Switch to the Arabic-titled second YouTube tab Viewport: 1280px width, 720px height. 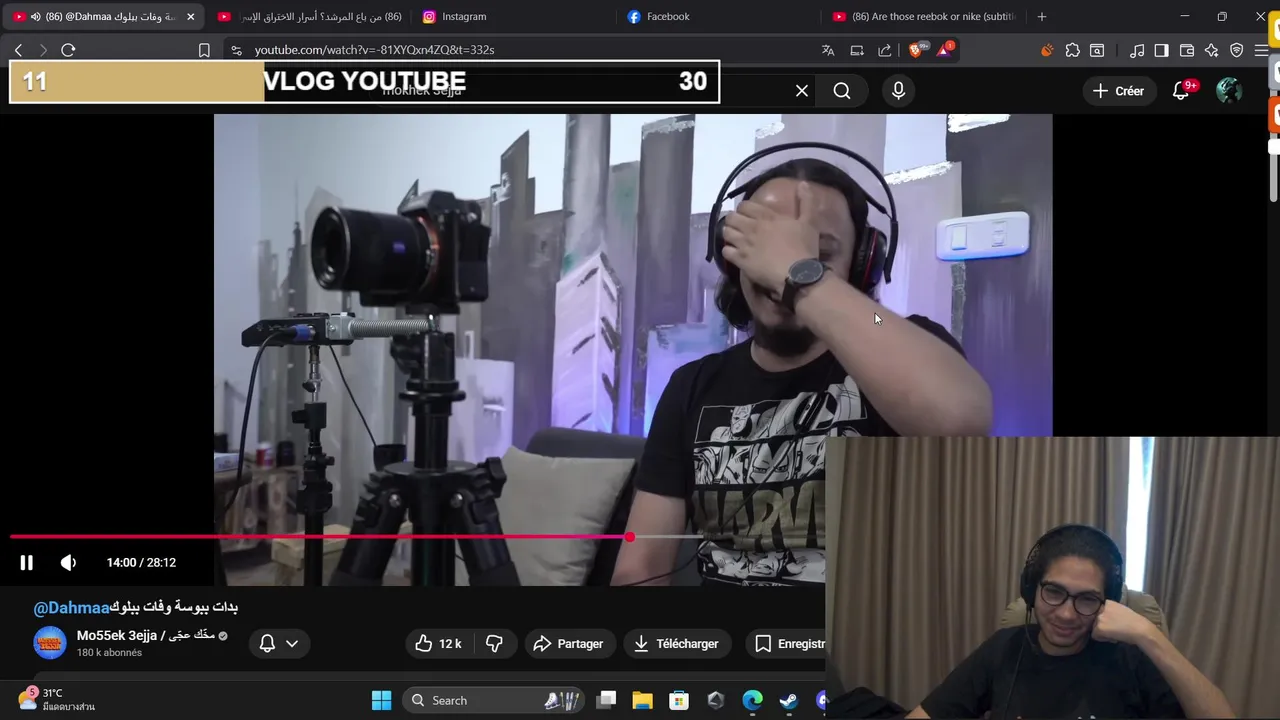[310, 17]
